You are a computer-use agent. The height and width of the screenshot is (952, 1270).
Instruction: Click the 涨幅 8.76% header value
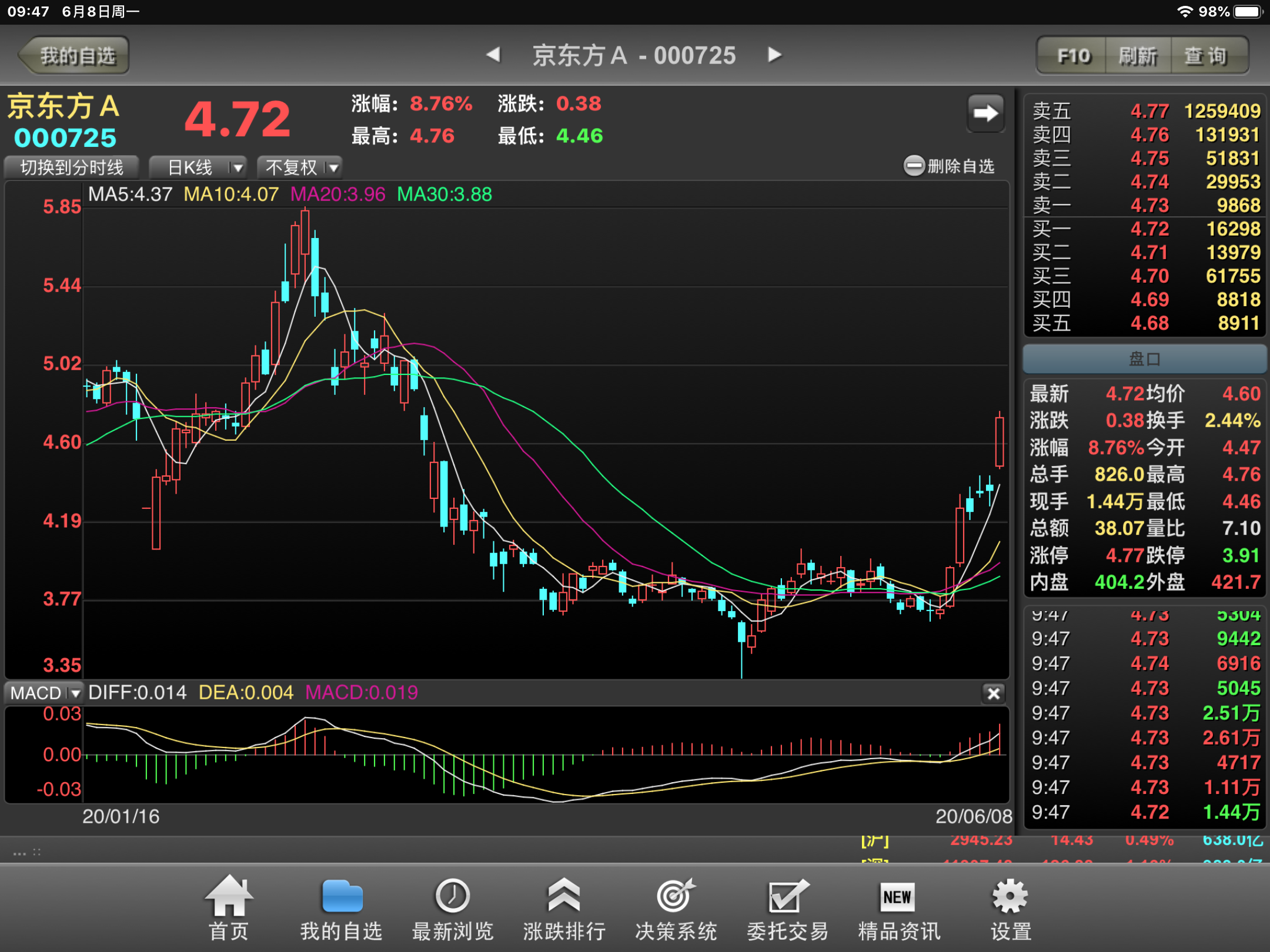(x=441, y=104)
